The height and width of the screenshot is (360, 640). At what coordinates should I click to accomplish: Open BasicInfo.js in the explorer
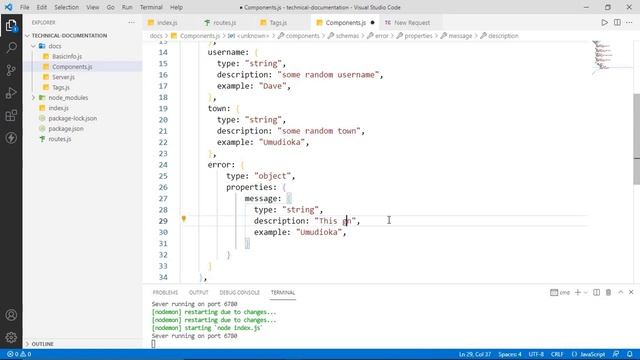(x=67, y=56)
